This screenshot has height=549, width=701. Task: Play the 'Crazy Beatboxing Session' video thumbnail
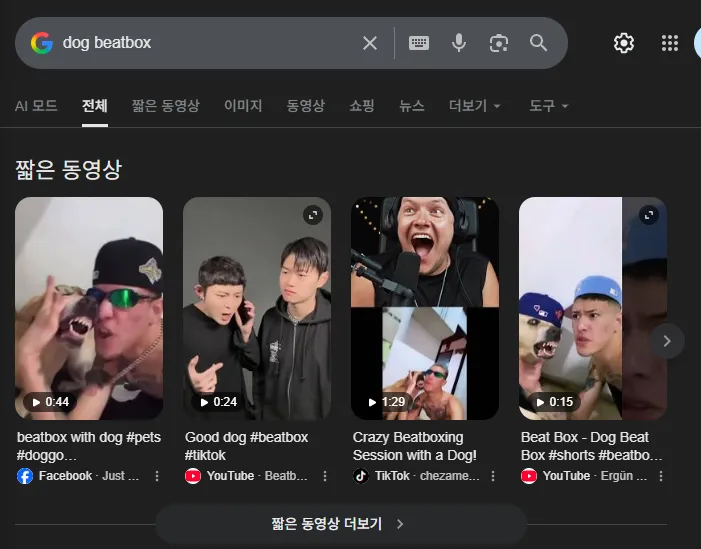click(x=425, y=308)
